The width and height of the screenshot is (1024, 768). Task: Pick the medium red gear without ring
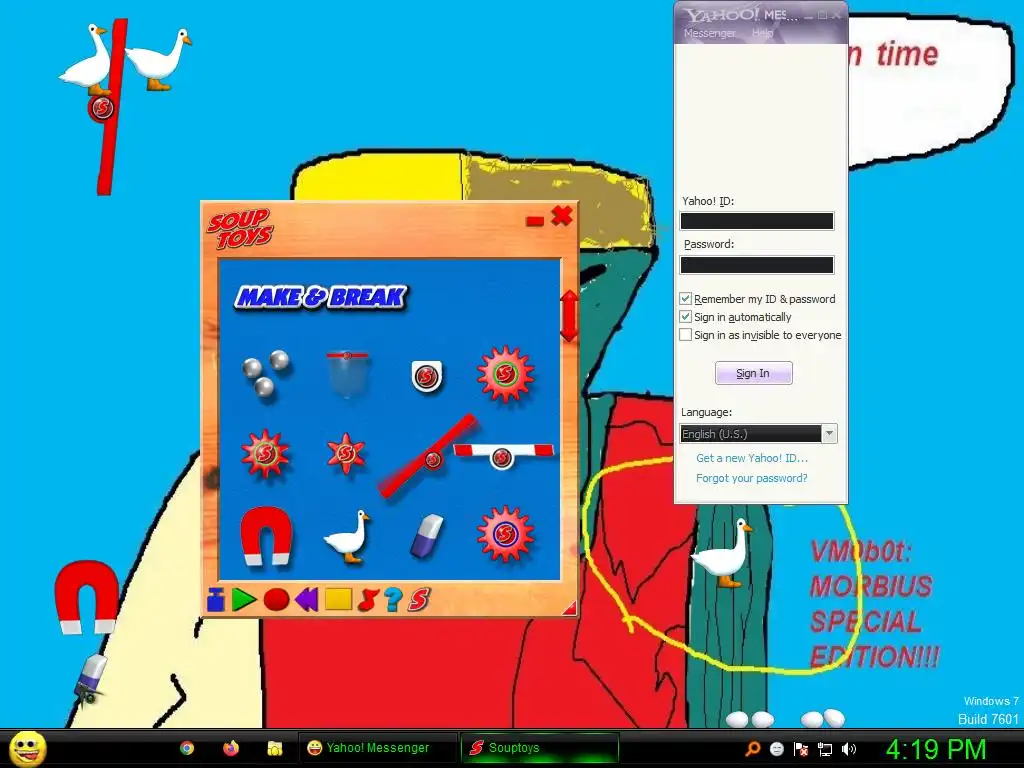pos(264,453)
